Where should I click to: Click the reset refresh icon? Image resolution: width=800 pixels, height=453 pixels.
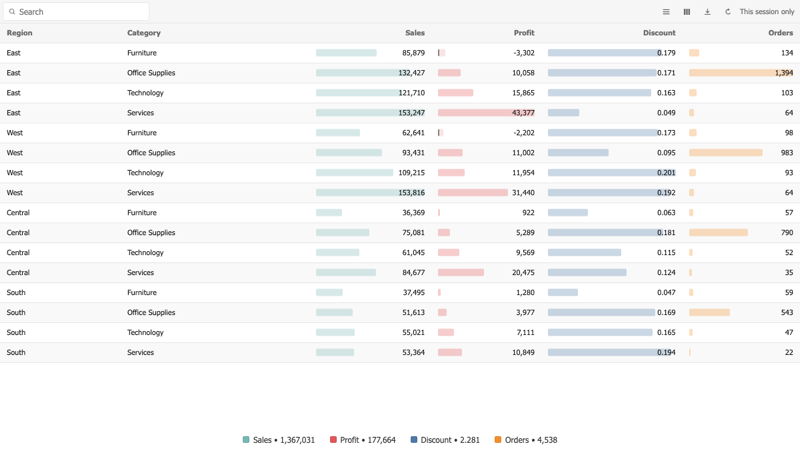[x=728, y=12]
